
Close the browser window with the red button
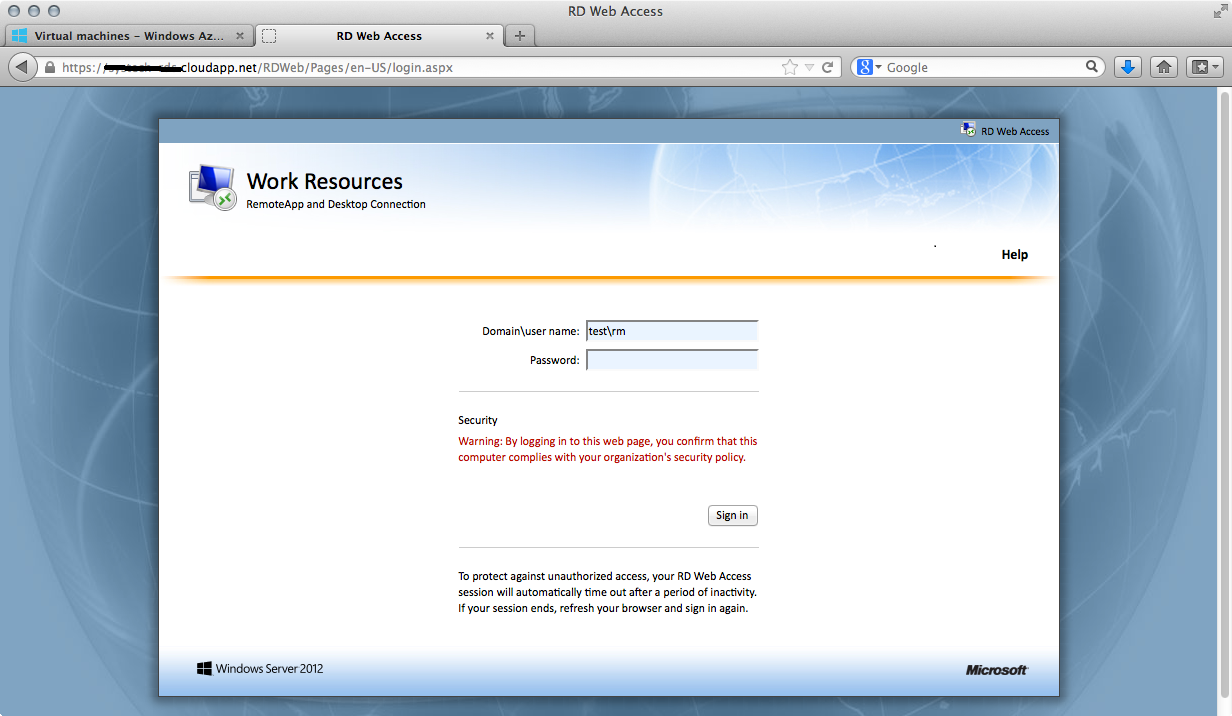point(13,11)
